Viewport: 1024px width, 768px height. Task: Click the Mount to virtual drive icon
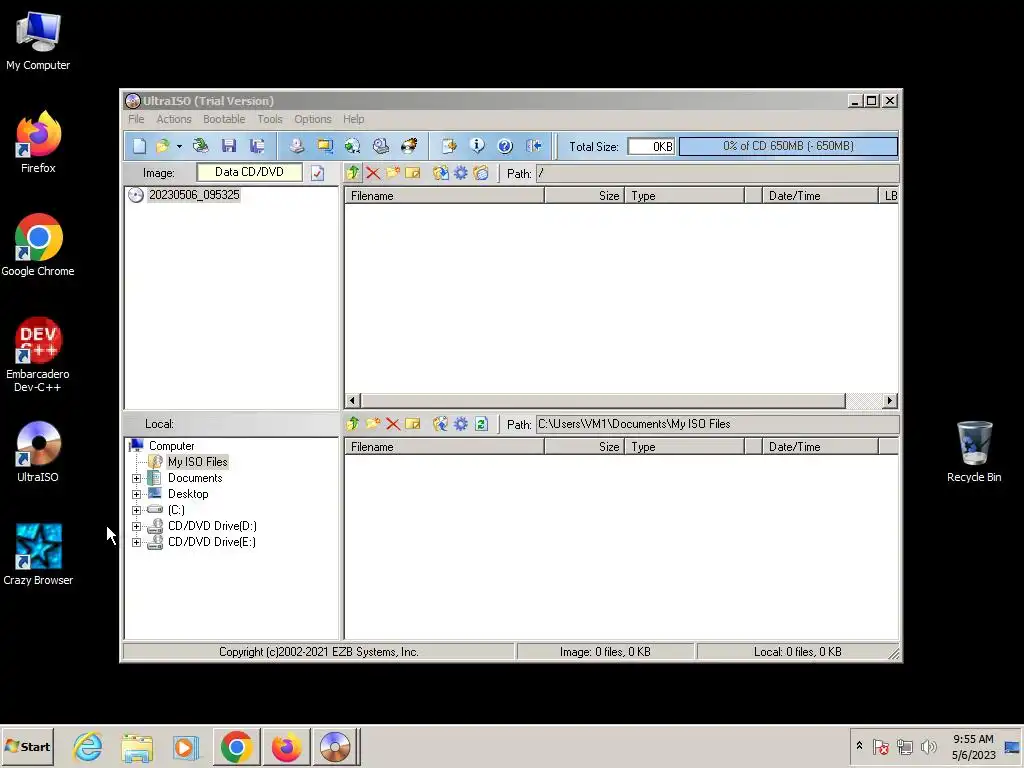click(381, 146)
